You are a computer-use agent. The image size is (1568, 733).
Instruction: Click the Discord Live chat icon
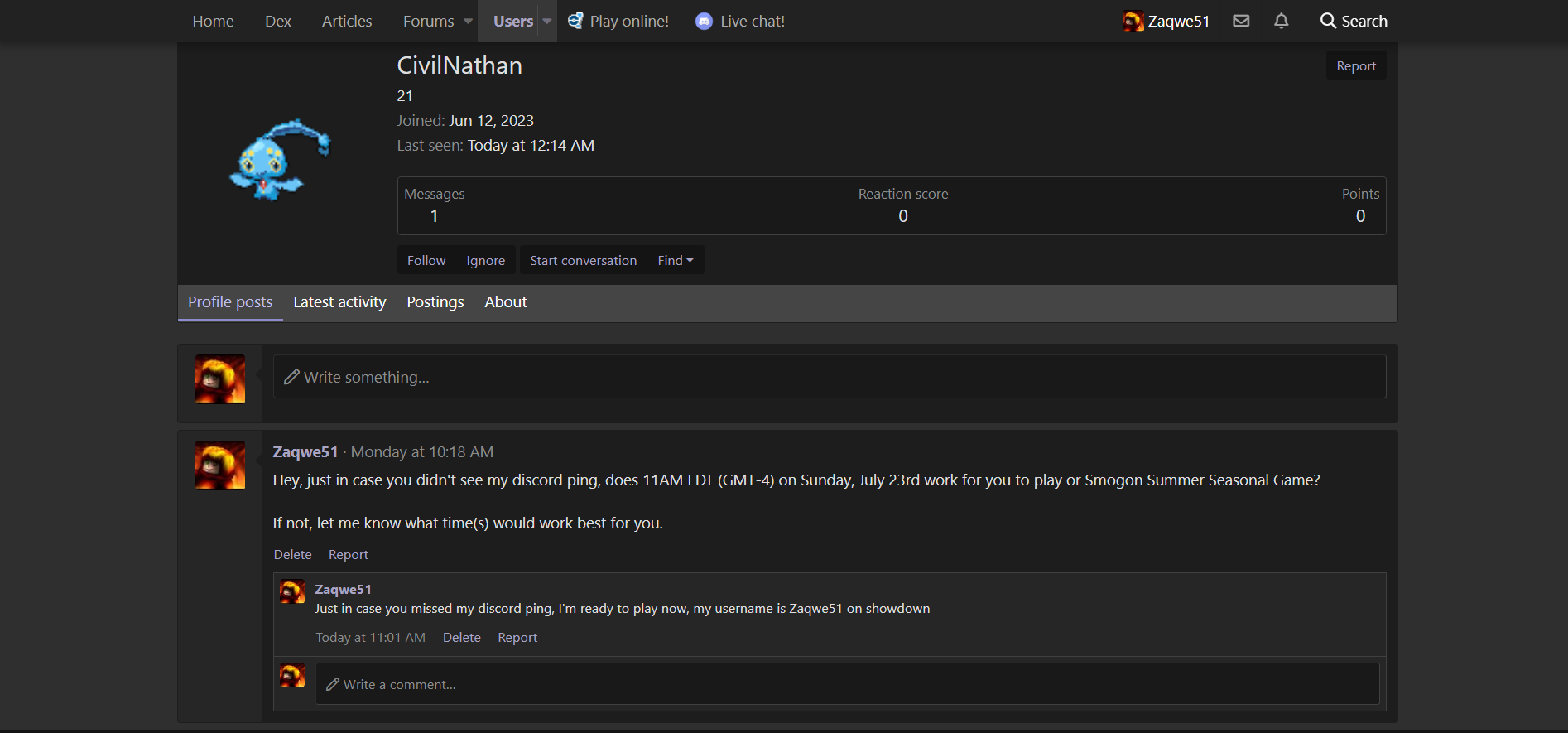pyautogui.click(x=704, y=22)
